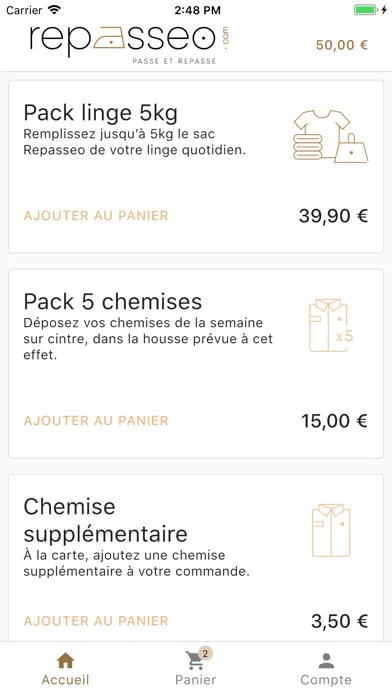Open the Pack 5 chemises title
Screen dimensions: 392x696
coord(113,302)
